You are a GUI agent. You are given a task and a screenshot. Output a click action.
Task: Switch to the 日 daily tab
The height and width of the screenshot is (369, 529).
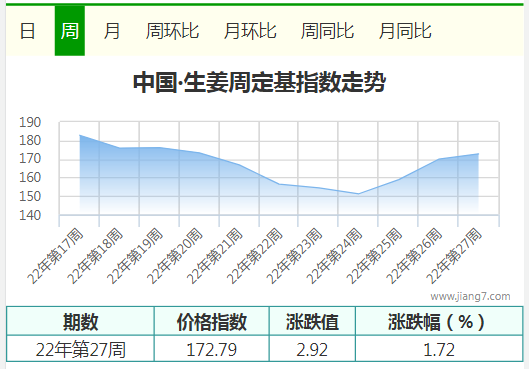tap(27, 31)
